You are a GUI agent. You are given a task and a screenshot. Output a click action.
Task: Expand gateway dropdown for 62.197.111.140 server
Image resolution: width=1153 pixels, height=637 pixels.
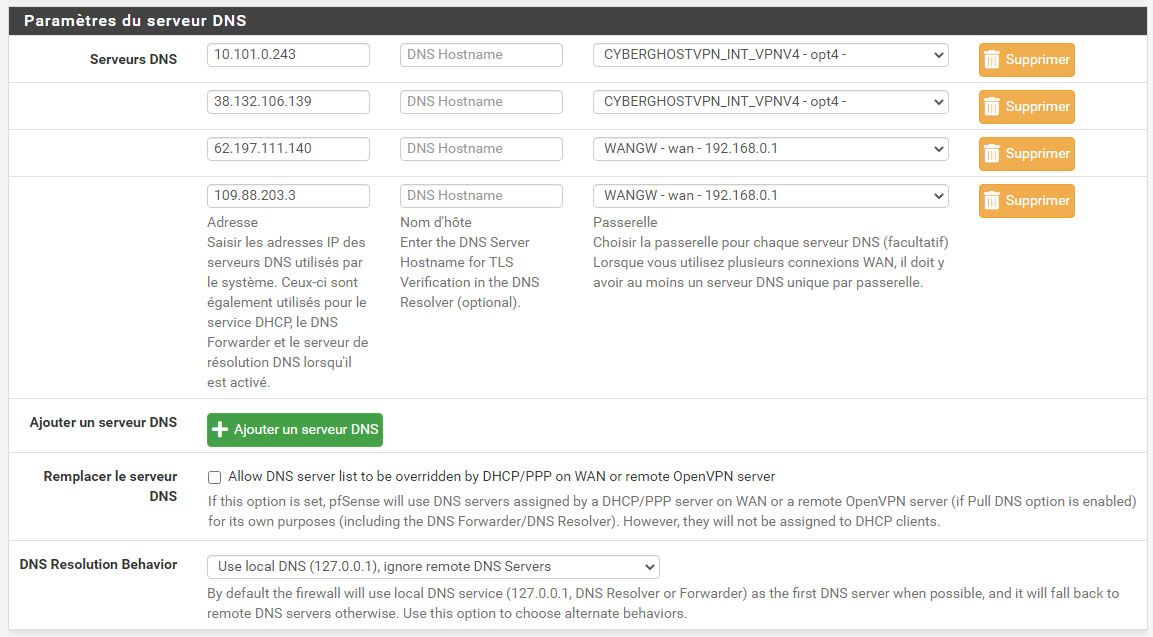(x=770, y=149)
